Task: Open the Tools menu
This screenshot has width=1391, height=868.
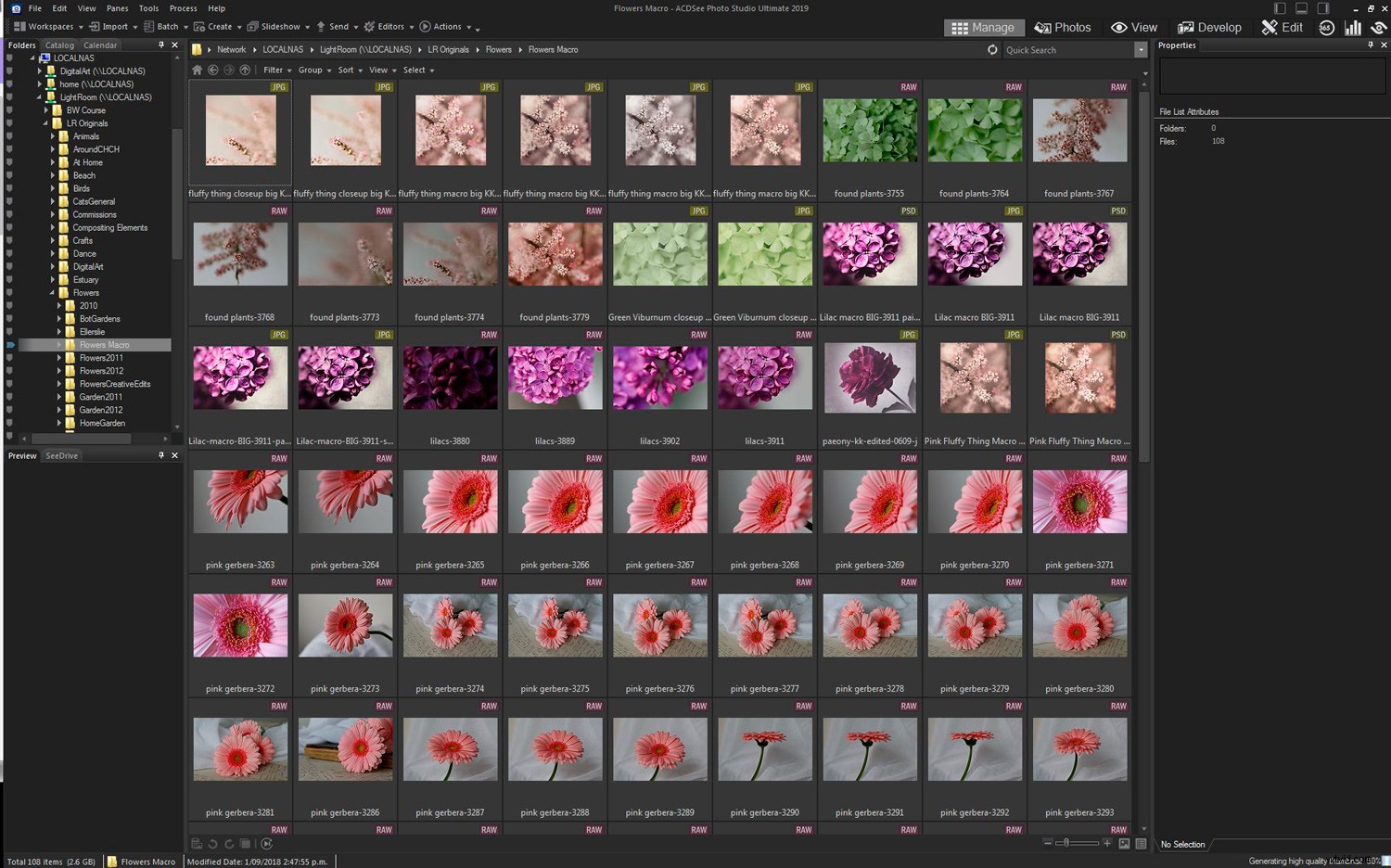Action: tap(148, 8)
